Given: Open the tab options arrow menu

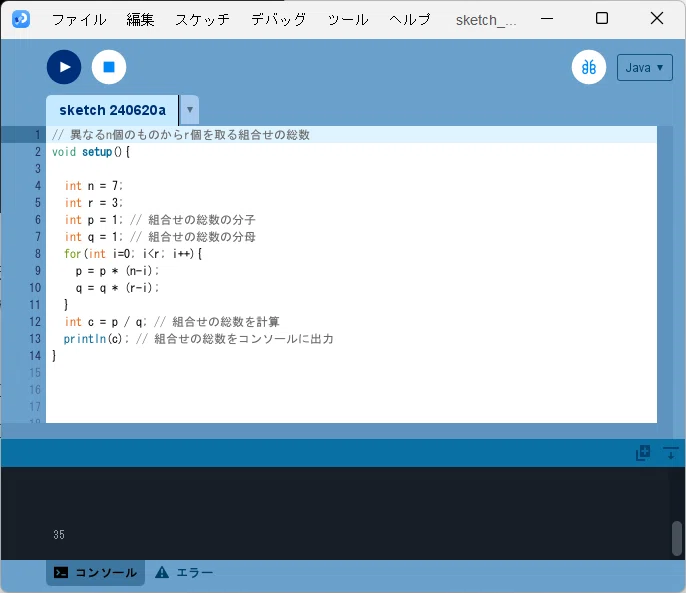Looking at the screenshot, I should tap(190, 110).
